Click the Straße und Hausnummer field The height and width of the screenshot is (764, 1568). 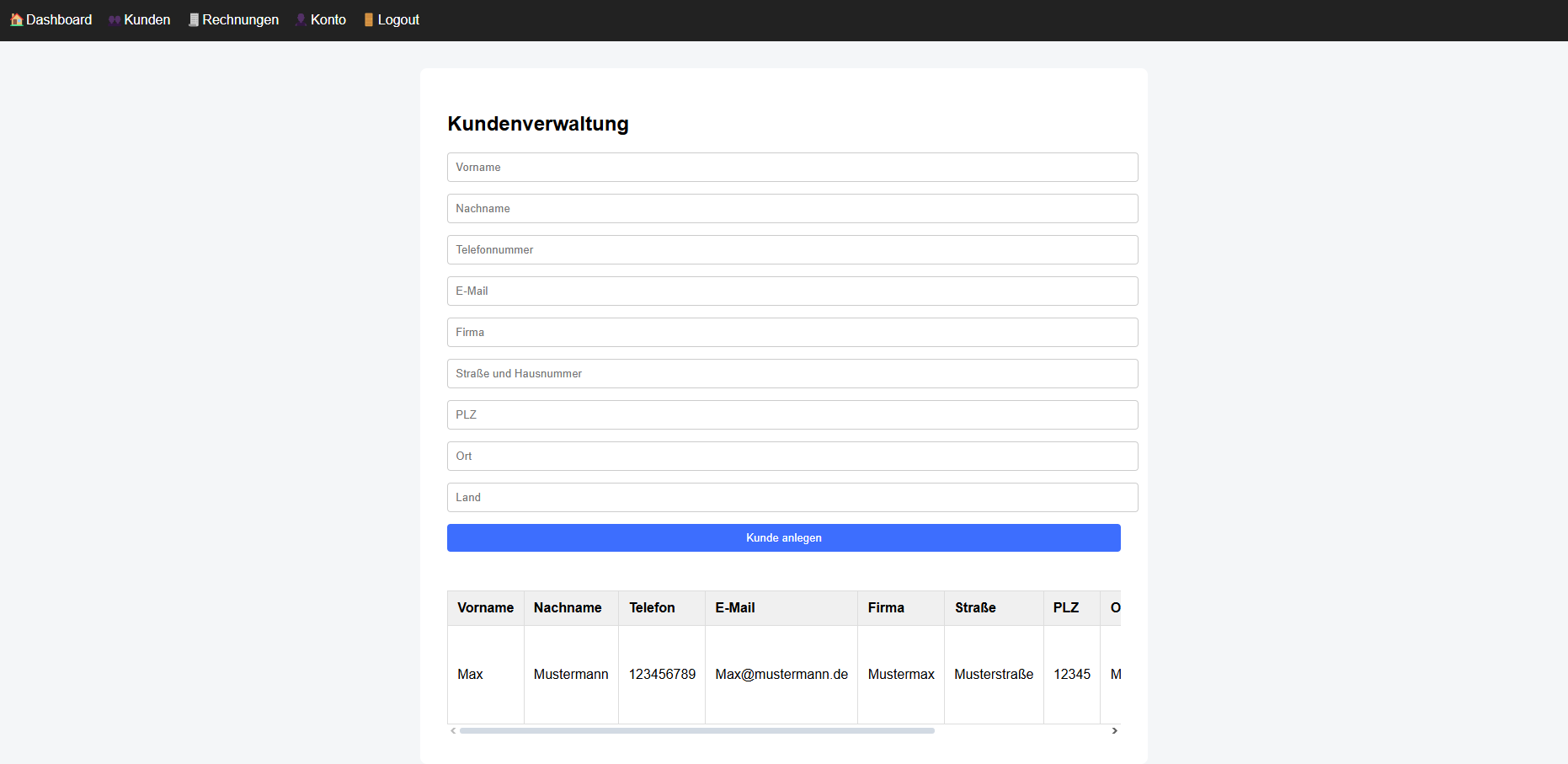[792, 373]
